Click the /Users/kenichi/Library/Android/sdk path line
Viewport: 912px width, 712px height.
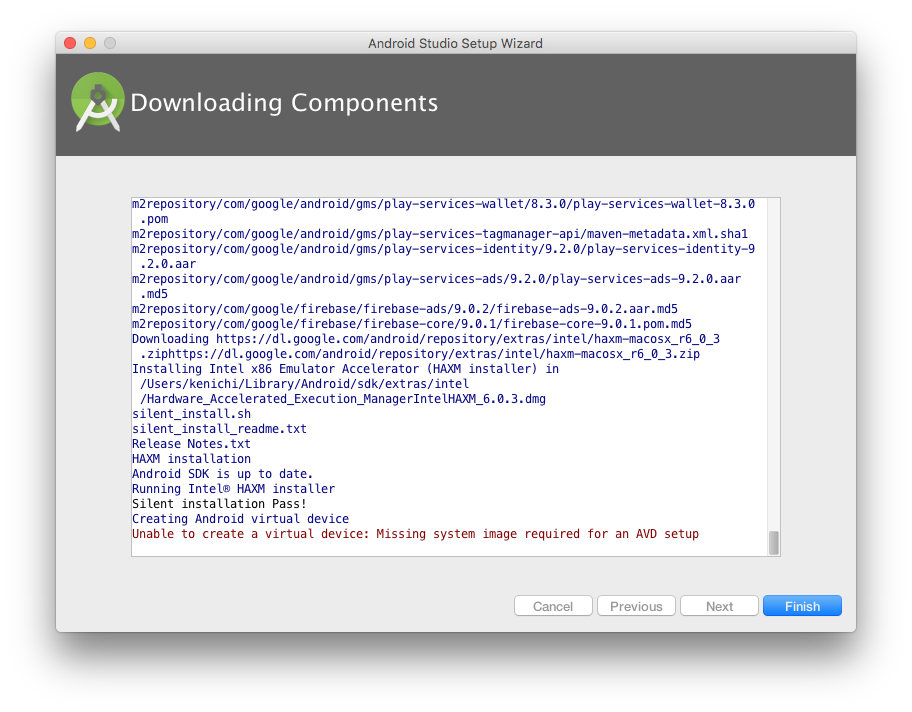pos(304,384)
